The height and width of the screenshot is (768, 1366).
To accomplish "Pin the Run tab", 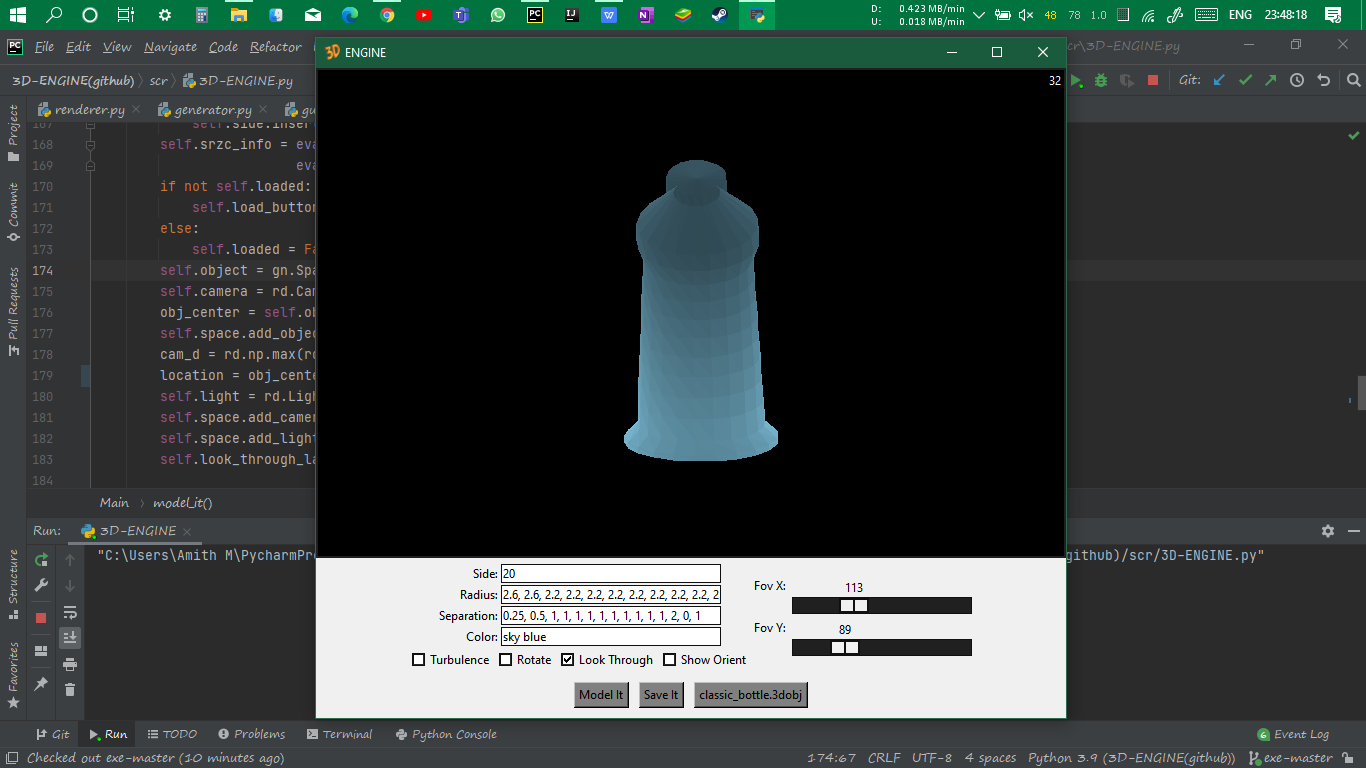I will coord(41,684).
